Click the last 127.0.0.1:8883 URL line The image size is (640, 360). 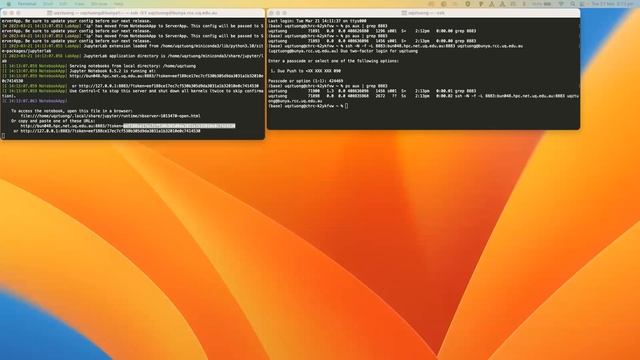coord(107,131)
